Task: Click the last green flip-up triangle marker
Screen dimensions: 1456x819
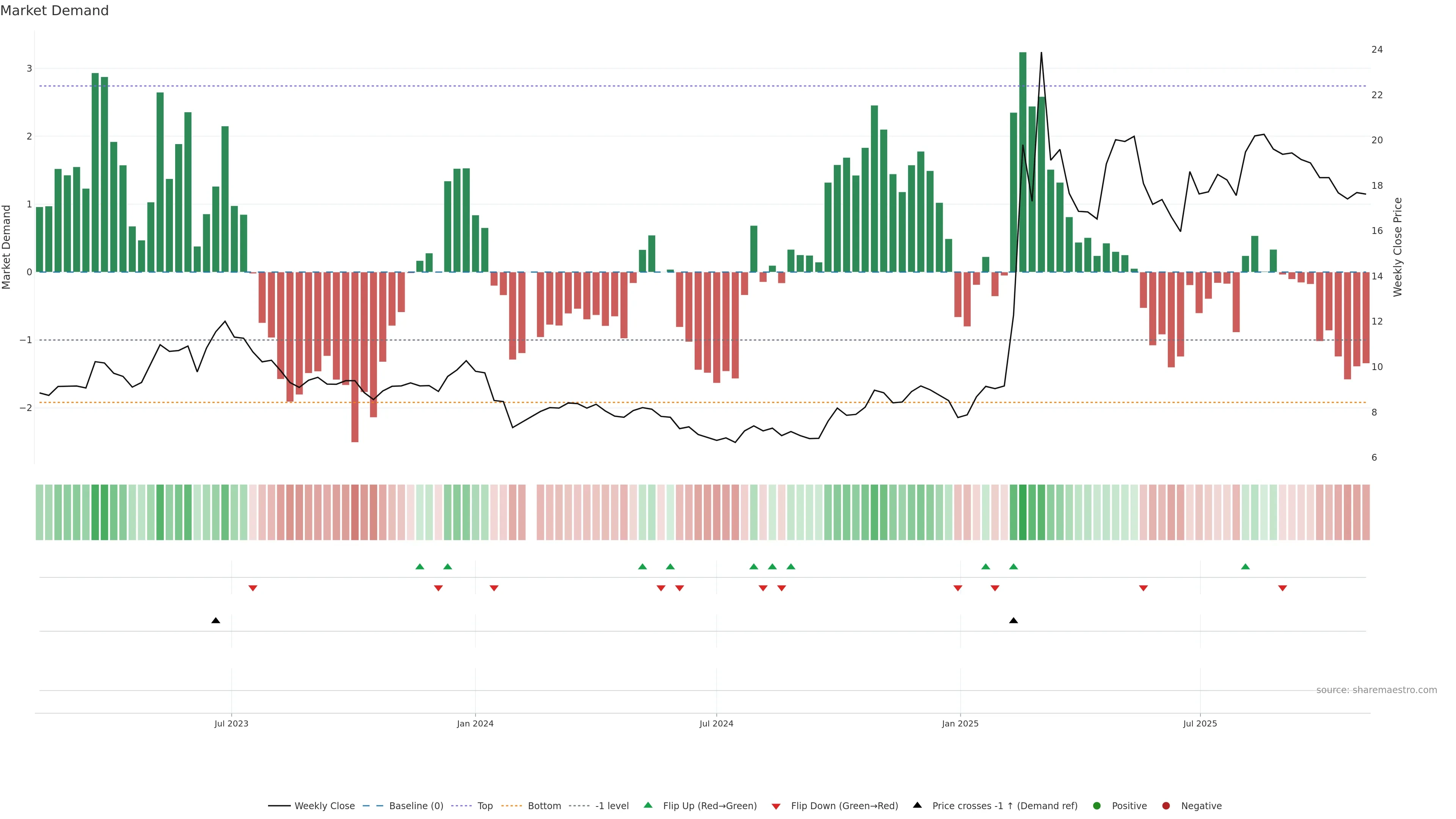Action: coord(1245,567)
